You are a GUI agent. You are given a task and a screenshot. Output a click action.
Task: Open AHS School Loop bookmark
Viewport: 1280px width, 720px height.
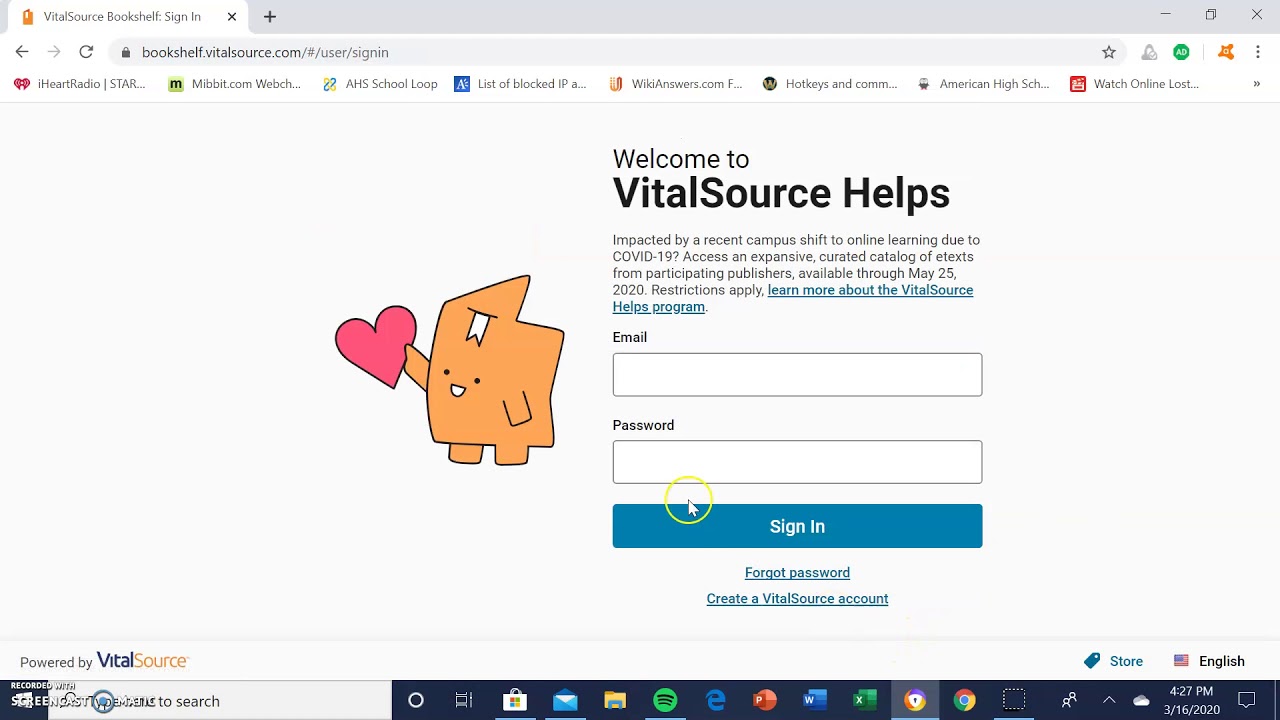click(x=380, y=84)
